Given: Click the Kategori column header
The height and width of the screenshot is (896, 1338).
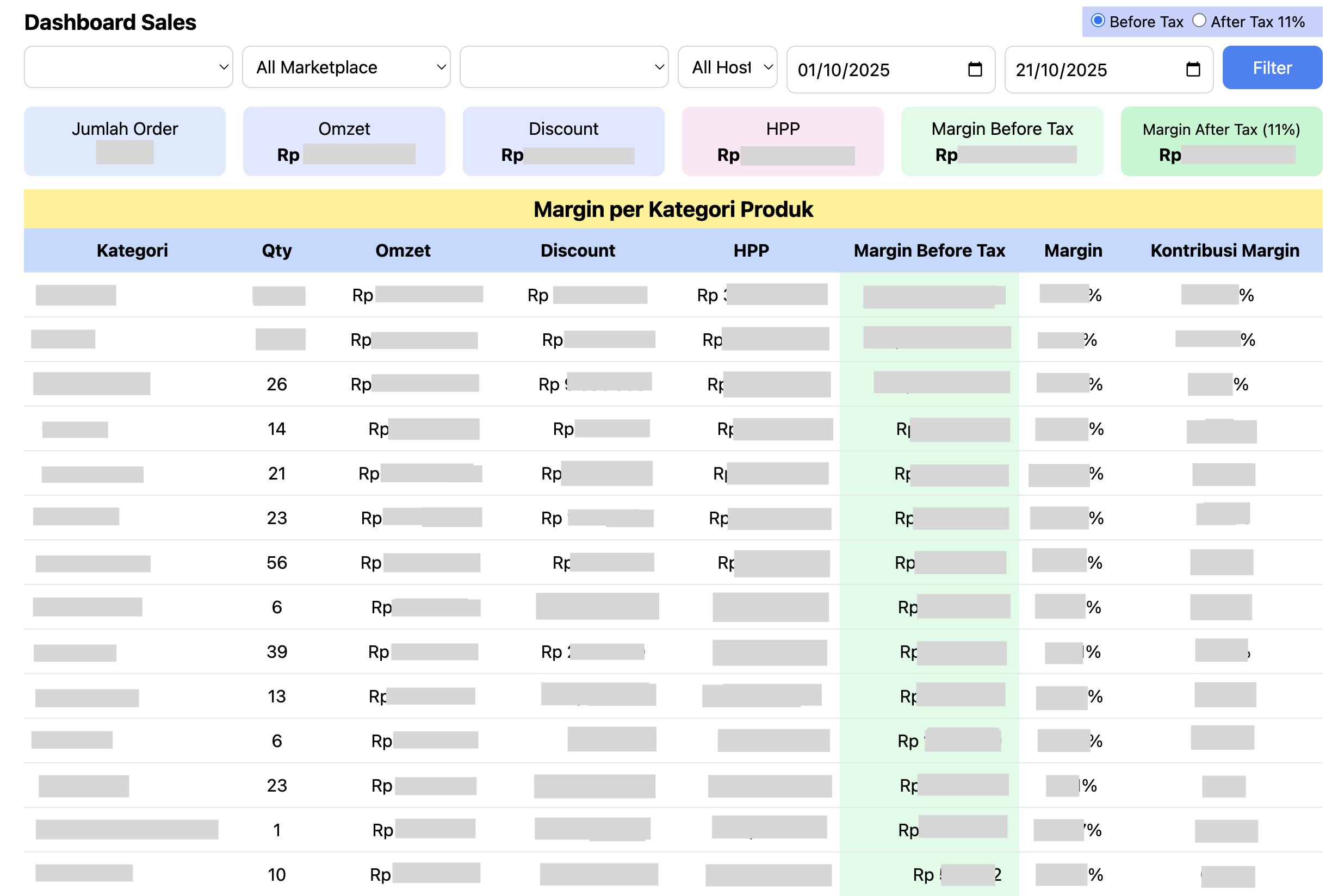Looking at the screenshot, I should click(132, 250).
